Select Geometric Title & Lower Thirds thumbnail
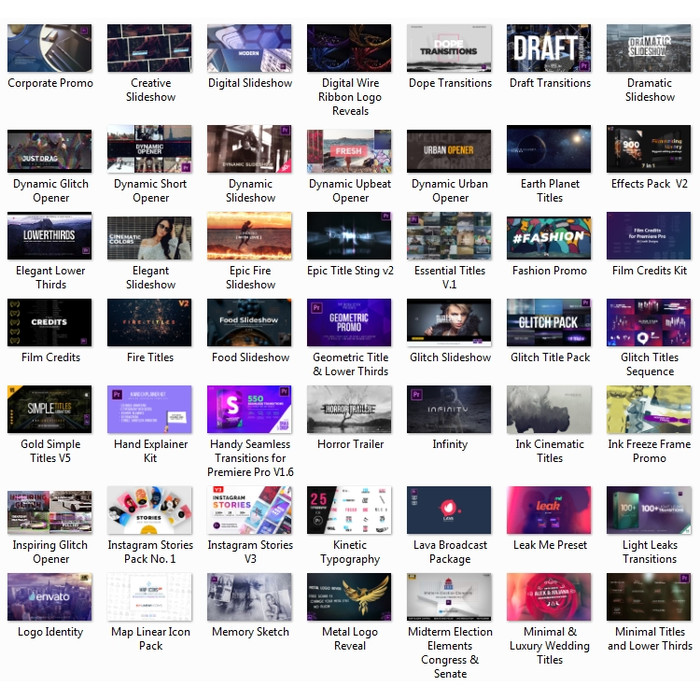This screenshot has height=700, width=700. [x=350, y=322]
